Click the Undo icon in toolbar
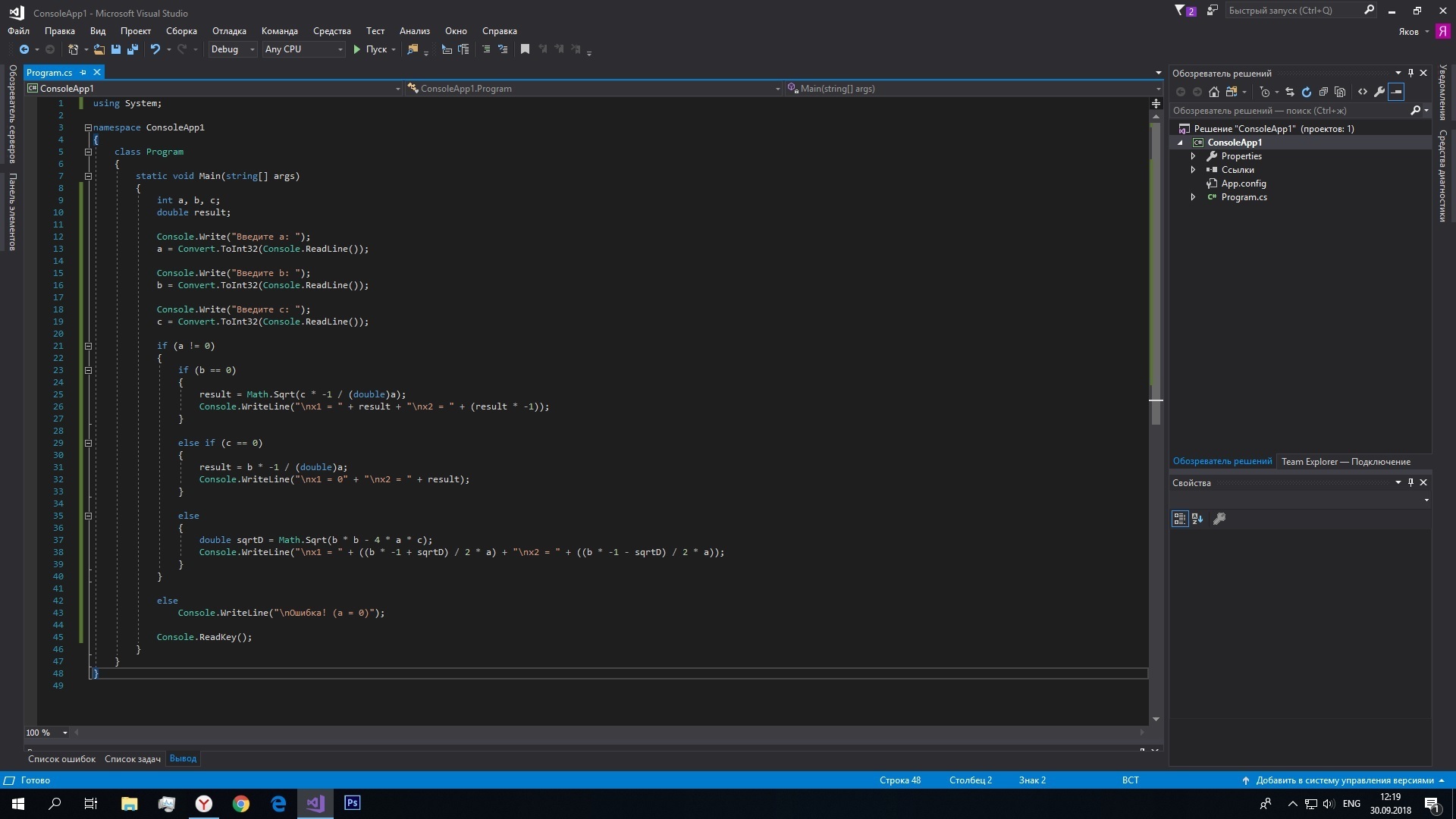Viewport: 1456px width, 819px height. (155, 49)
